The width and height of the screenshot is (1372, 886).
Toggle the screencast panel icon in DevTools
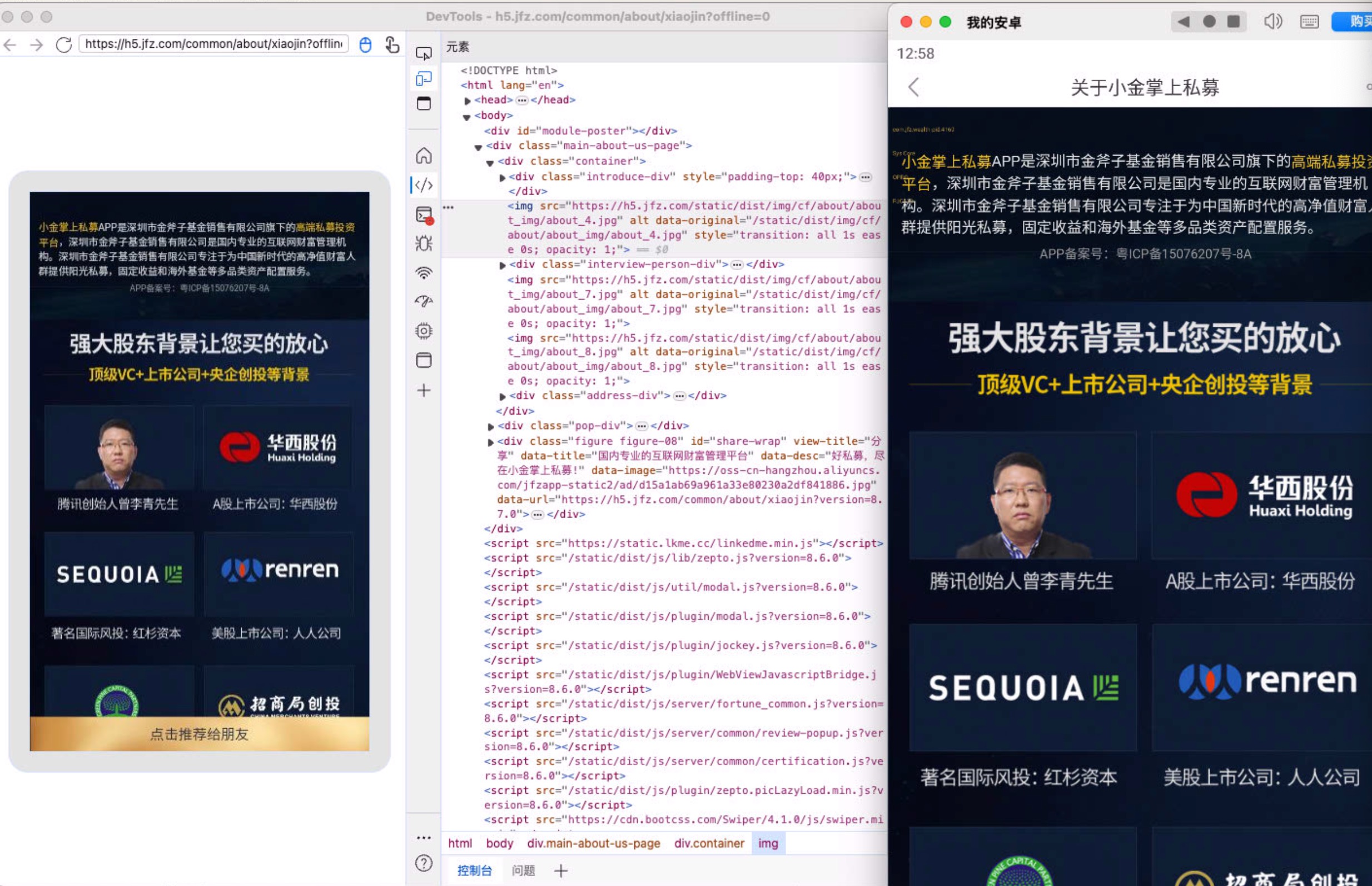[x=424, y=103]
